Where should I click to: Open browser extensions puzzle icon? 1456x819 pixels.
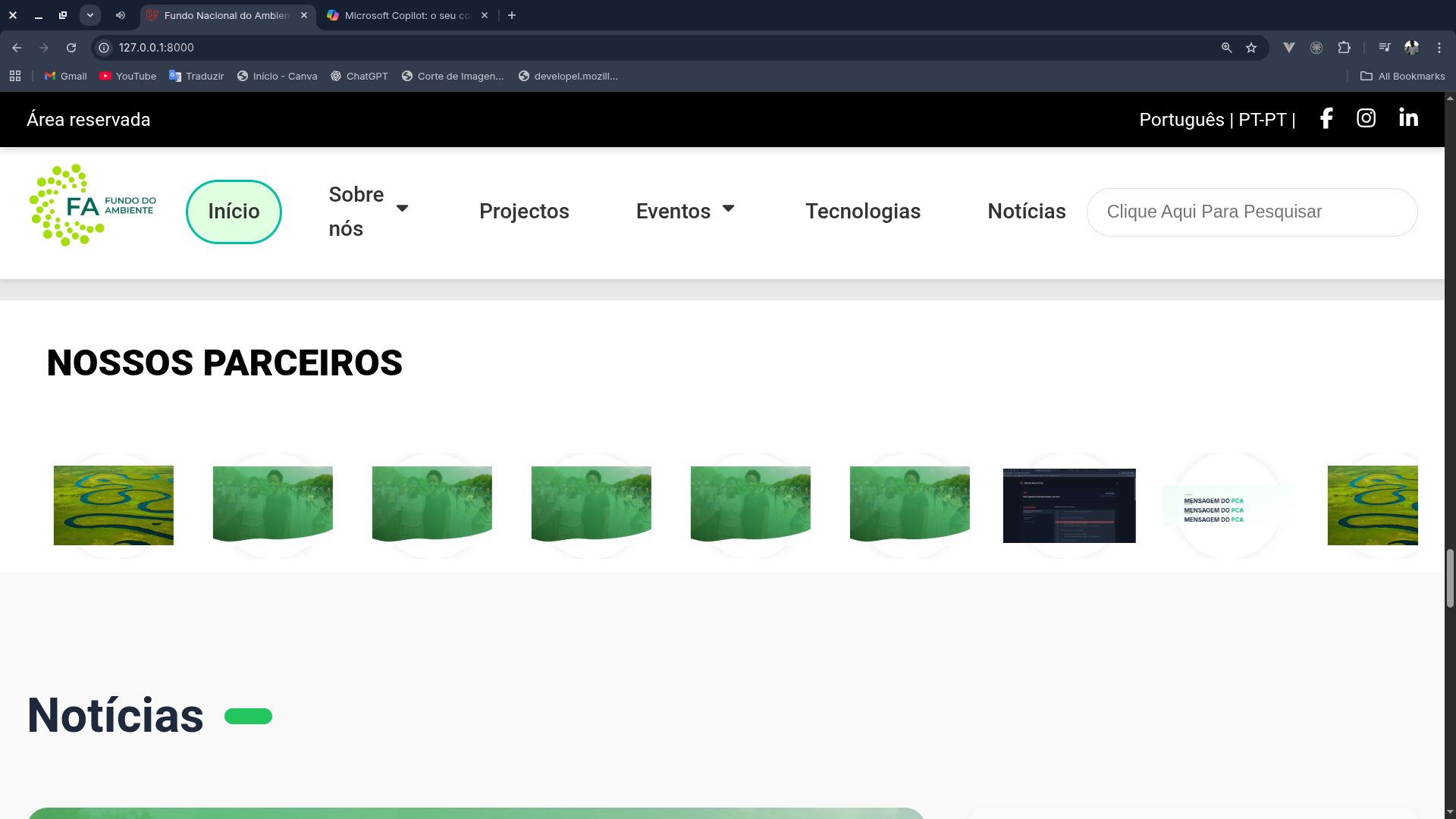[1344, 48]
